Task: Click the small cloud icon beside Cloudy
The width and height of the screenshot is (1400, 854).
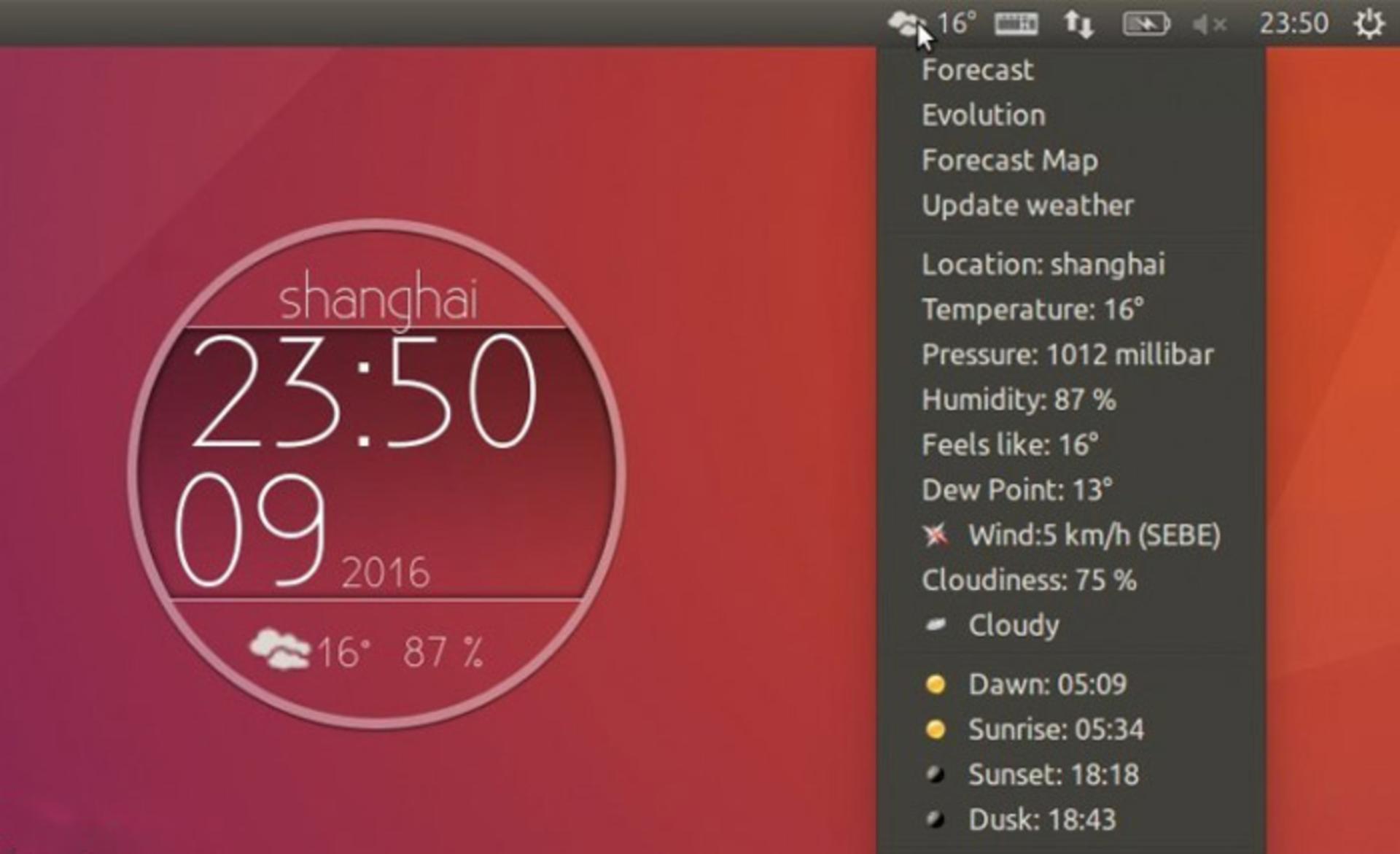Action: point(936,624)
